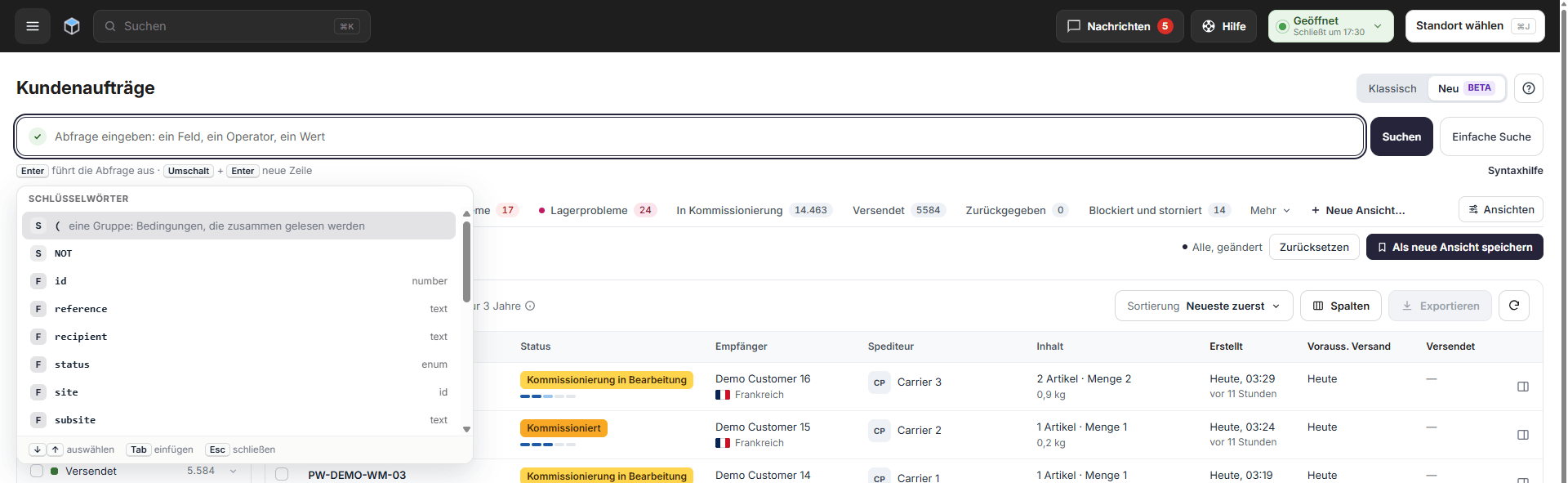
Task: Switch to Einfache Suche
Action: 1491,136
